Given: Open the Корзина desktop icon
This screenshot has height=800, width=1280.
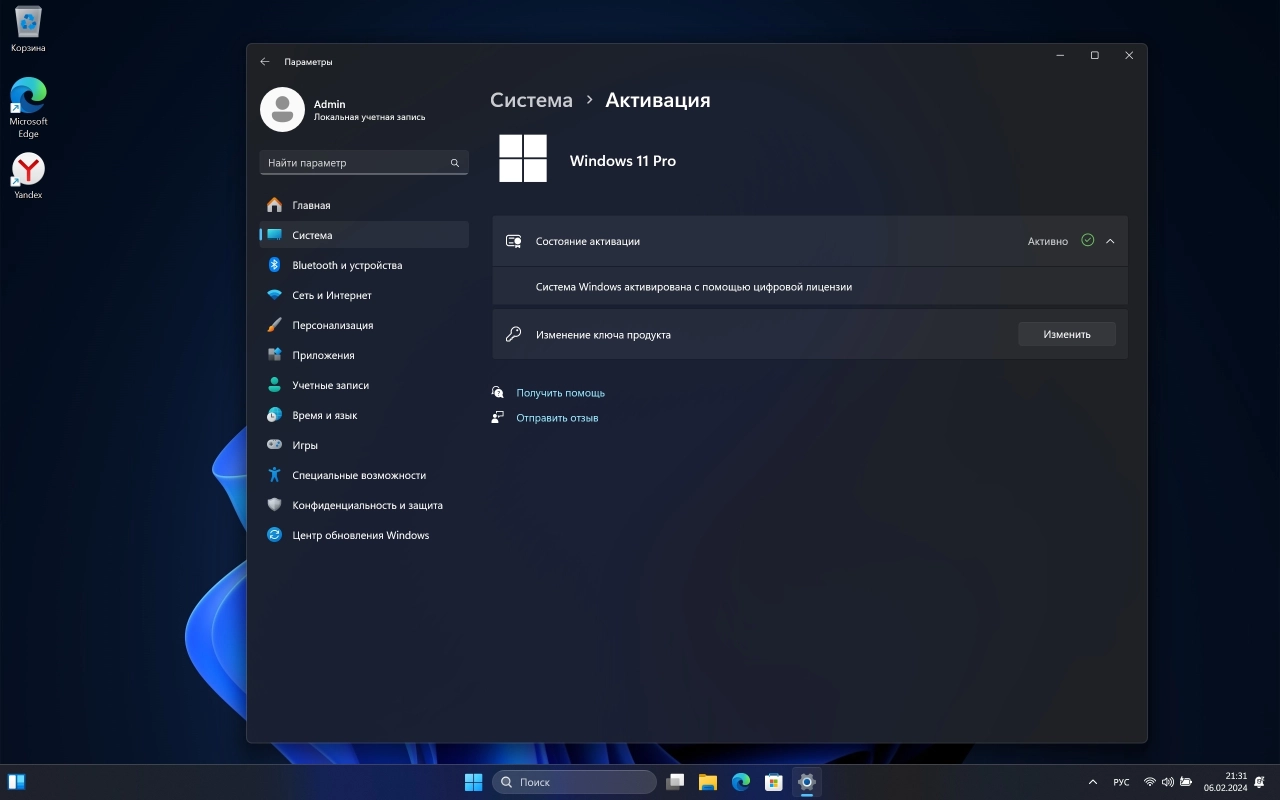Looking at the screenshot, I should coord(28,29).
